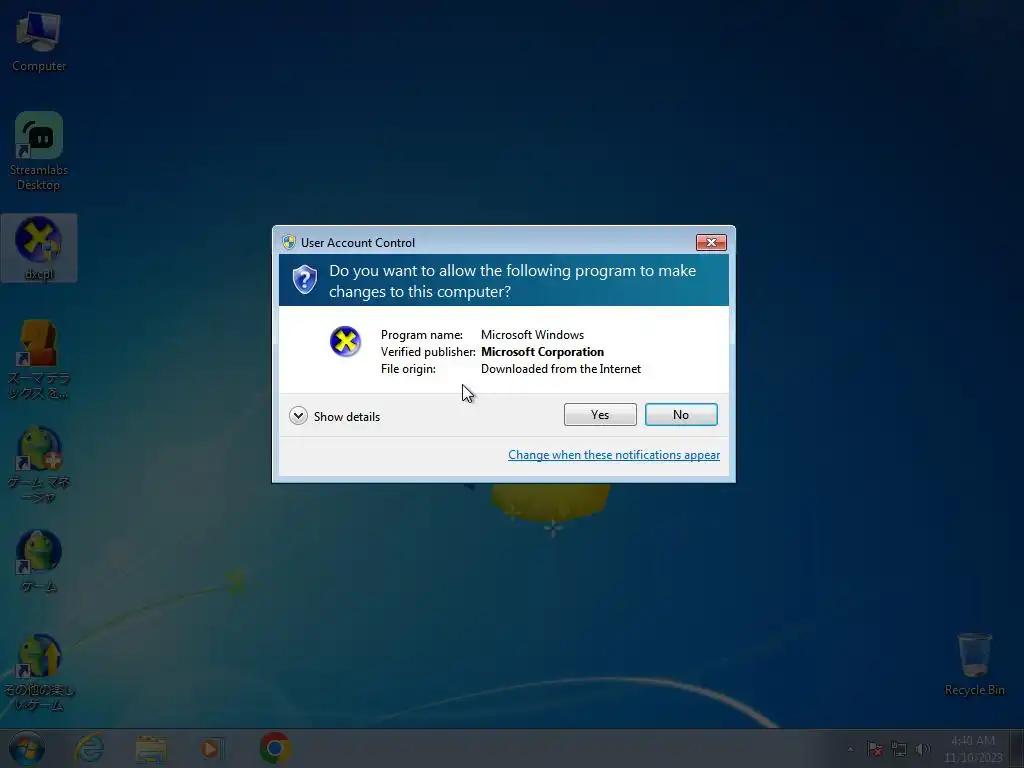Viewport: 1024px width, 768px height.
Task: Click the 'Verified publisher:' label
Action: 428,351
